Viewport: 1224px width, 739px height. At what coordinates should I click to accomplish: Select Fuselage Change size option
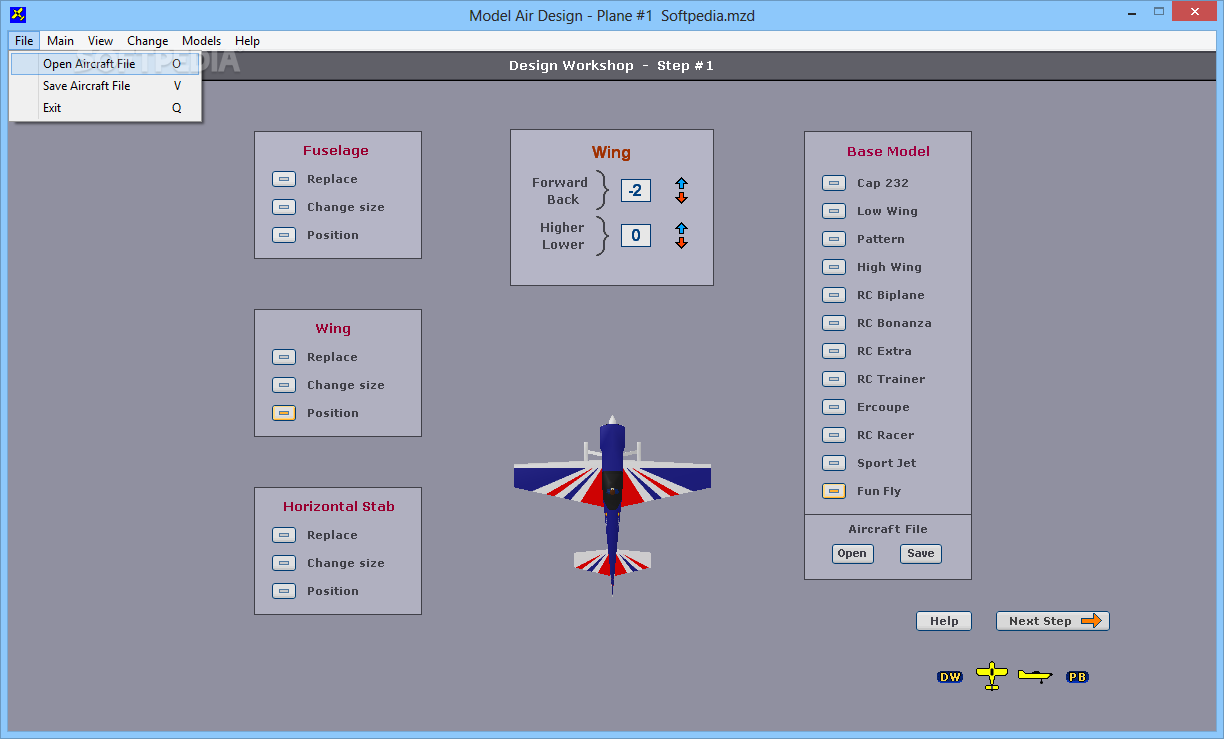[284, 207]
